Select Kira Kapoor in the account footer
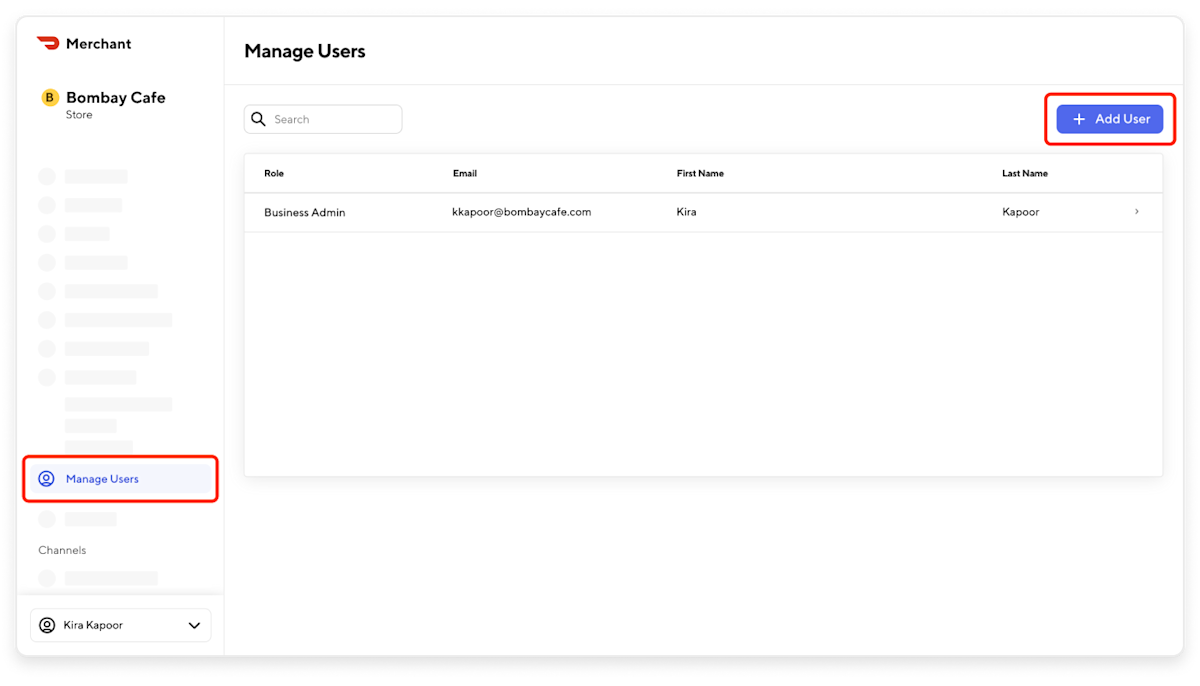This screenshot has width=1200, height=686. point(92,625)
